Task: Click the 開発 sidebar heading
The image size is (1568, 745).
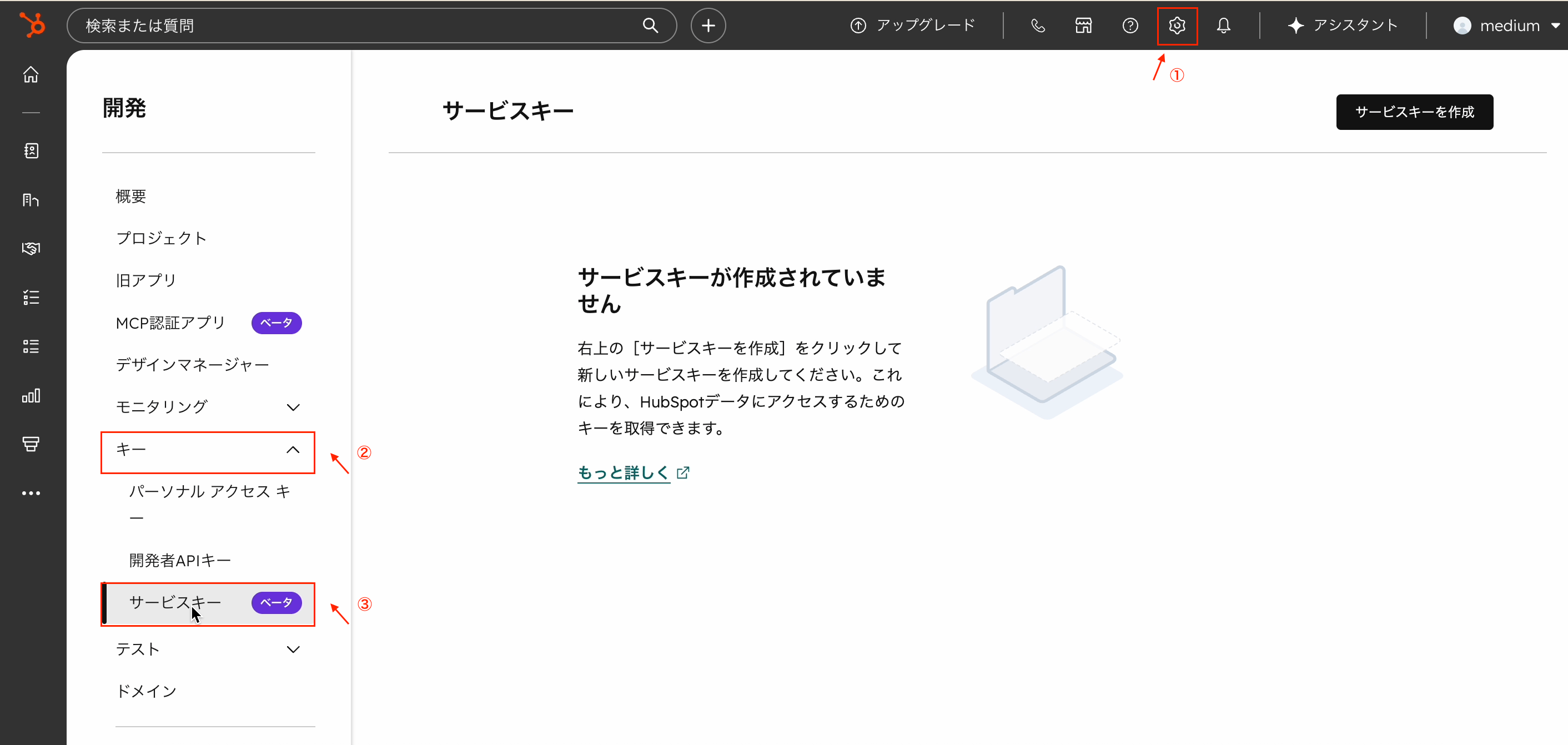Action: point(124,108)
